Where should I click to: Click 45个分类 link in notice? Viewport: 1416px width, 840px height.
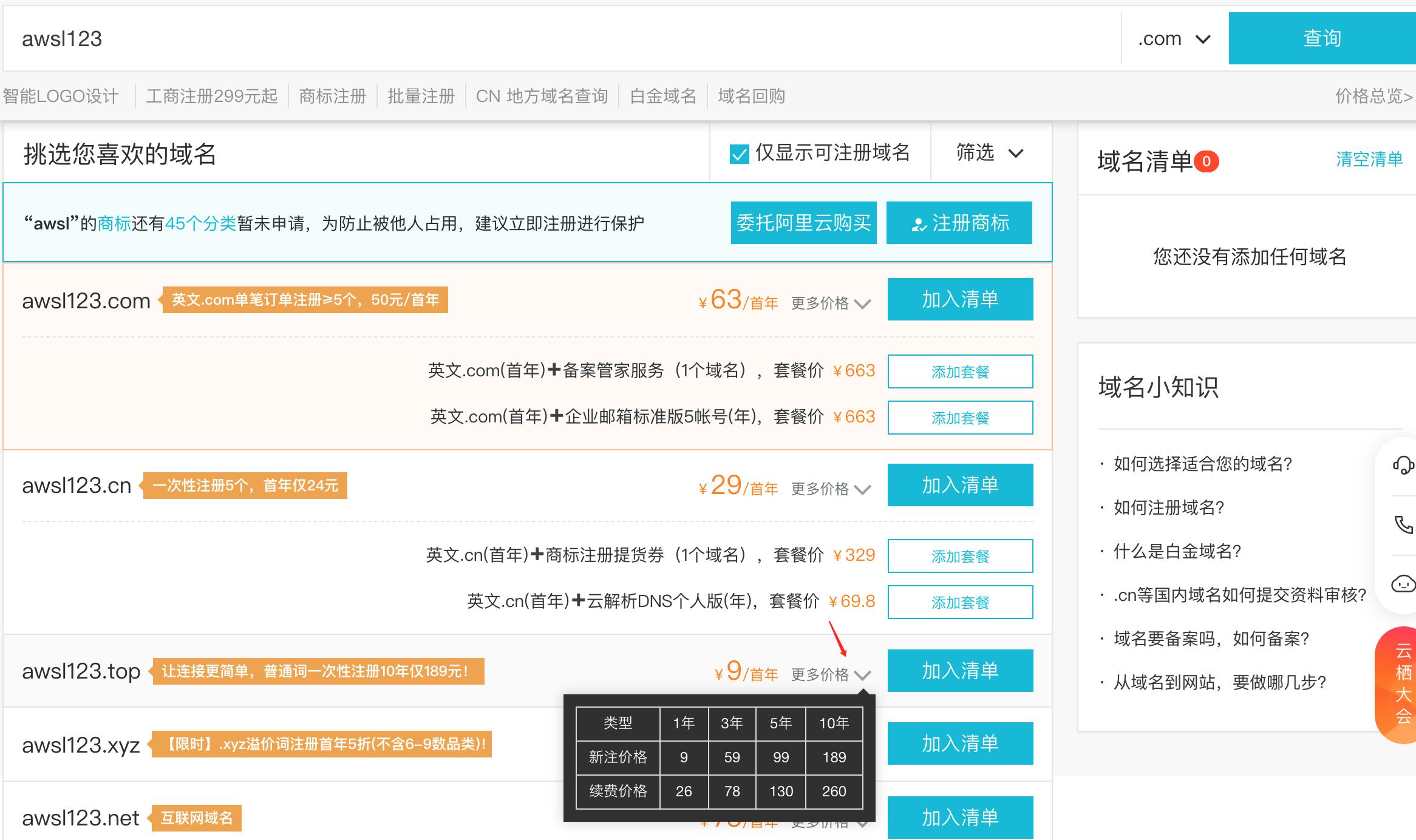[x=200, y=223]
